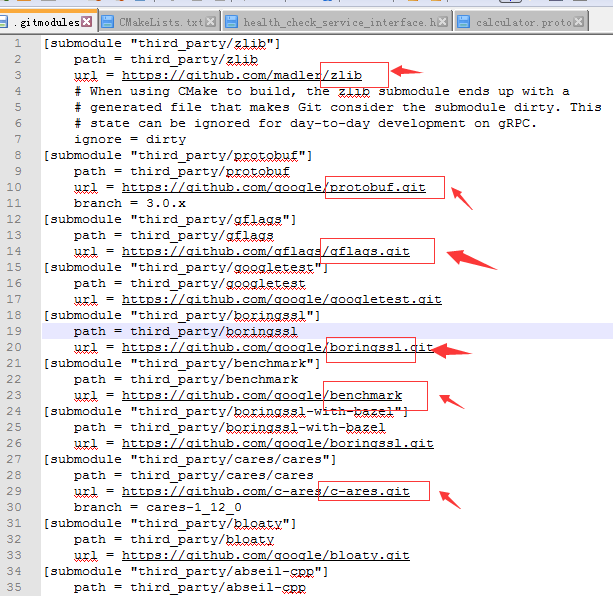
Task: Click line number 19 in the margin
Action: [x=14, y=331]
